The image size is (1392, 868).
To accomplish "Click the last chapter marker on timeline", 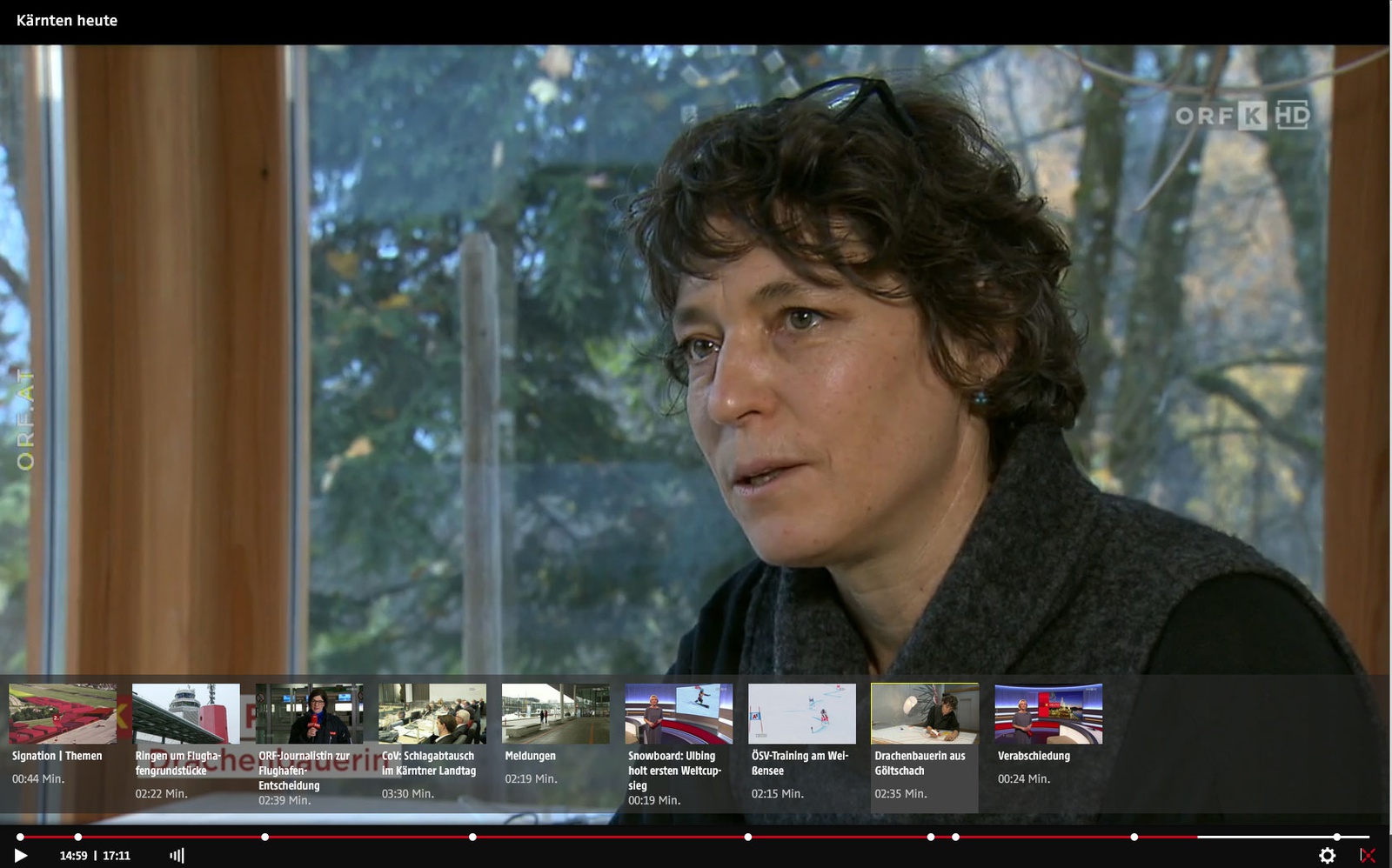I will [1337, 838].
